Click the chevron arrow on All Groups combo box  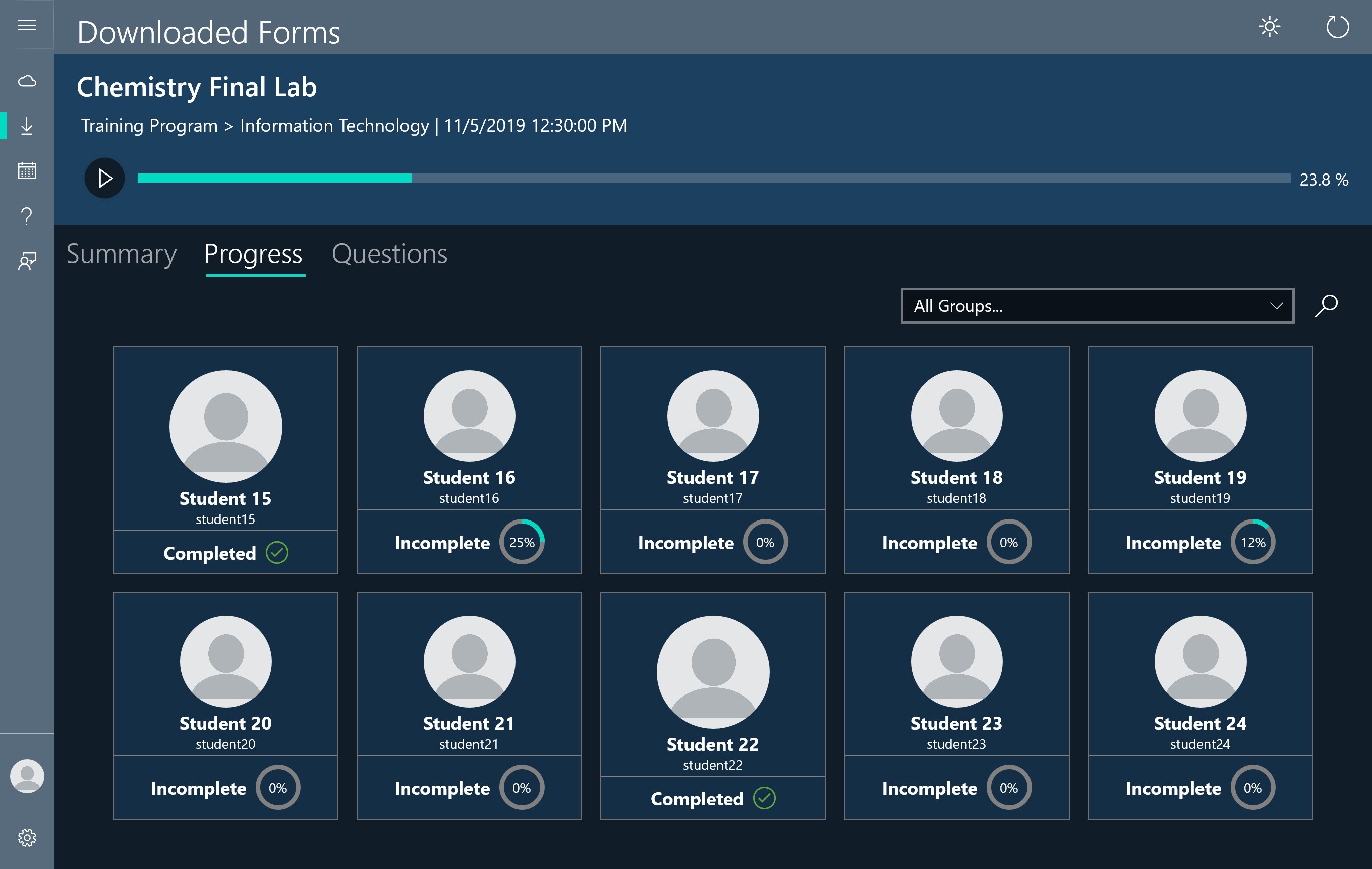[x=1276, y=306]
